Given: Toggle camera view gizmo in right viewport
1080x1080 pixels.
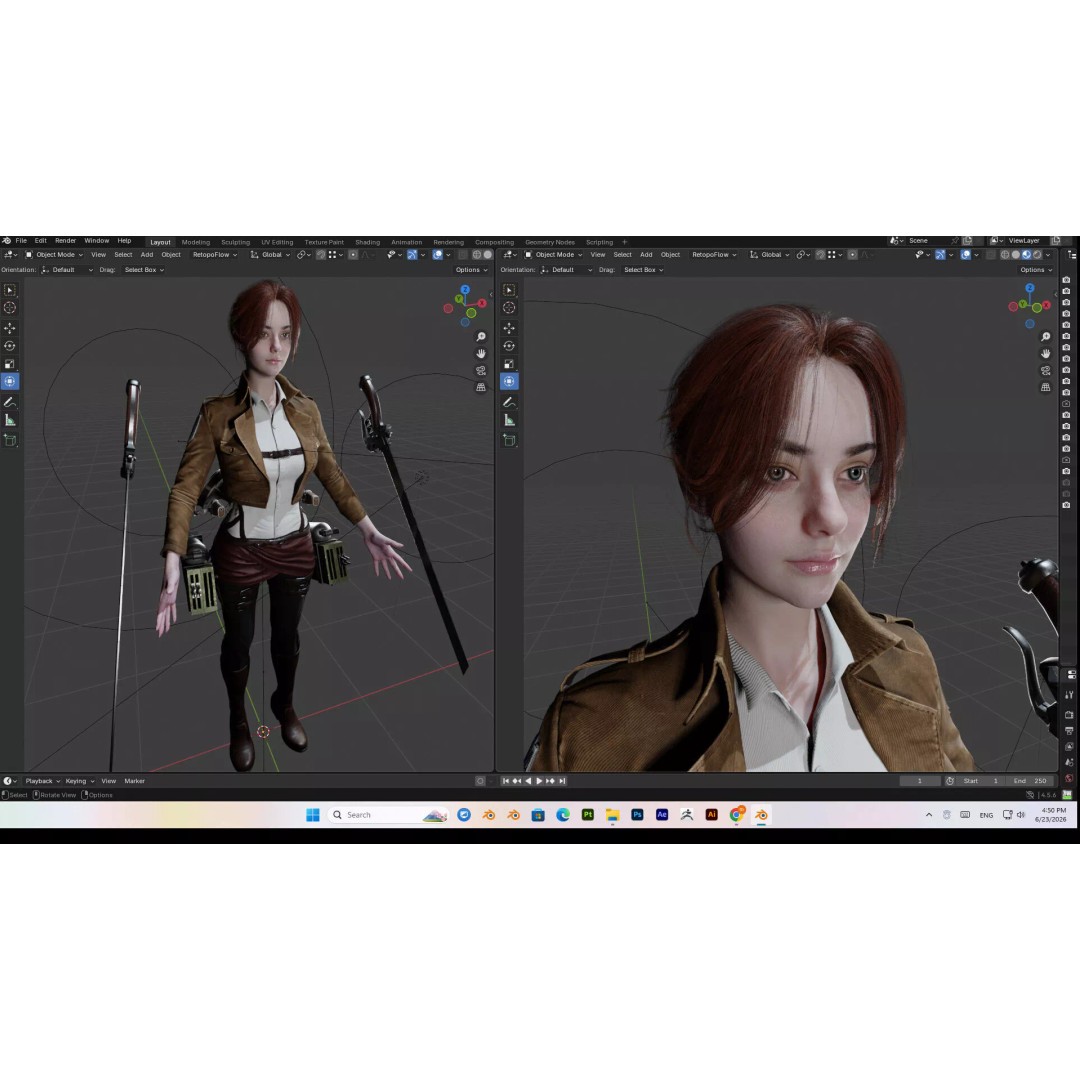Looking at the screenshot, I should (x=1046, y=371).
